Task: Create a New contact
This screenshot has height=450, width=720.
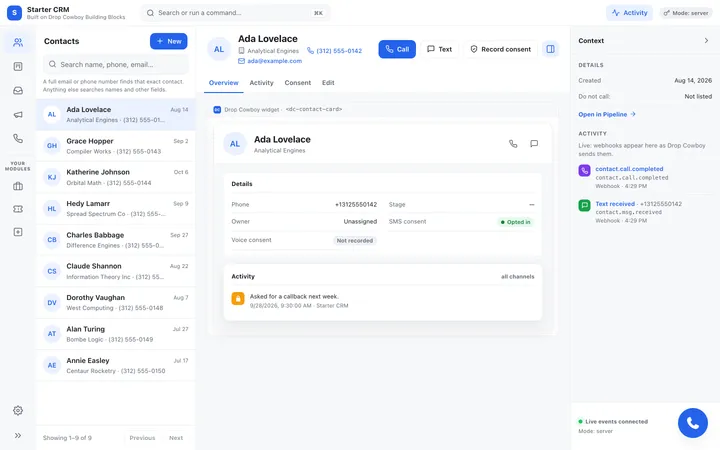Action: tap(169, 41)
